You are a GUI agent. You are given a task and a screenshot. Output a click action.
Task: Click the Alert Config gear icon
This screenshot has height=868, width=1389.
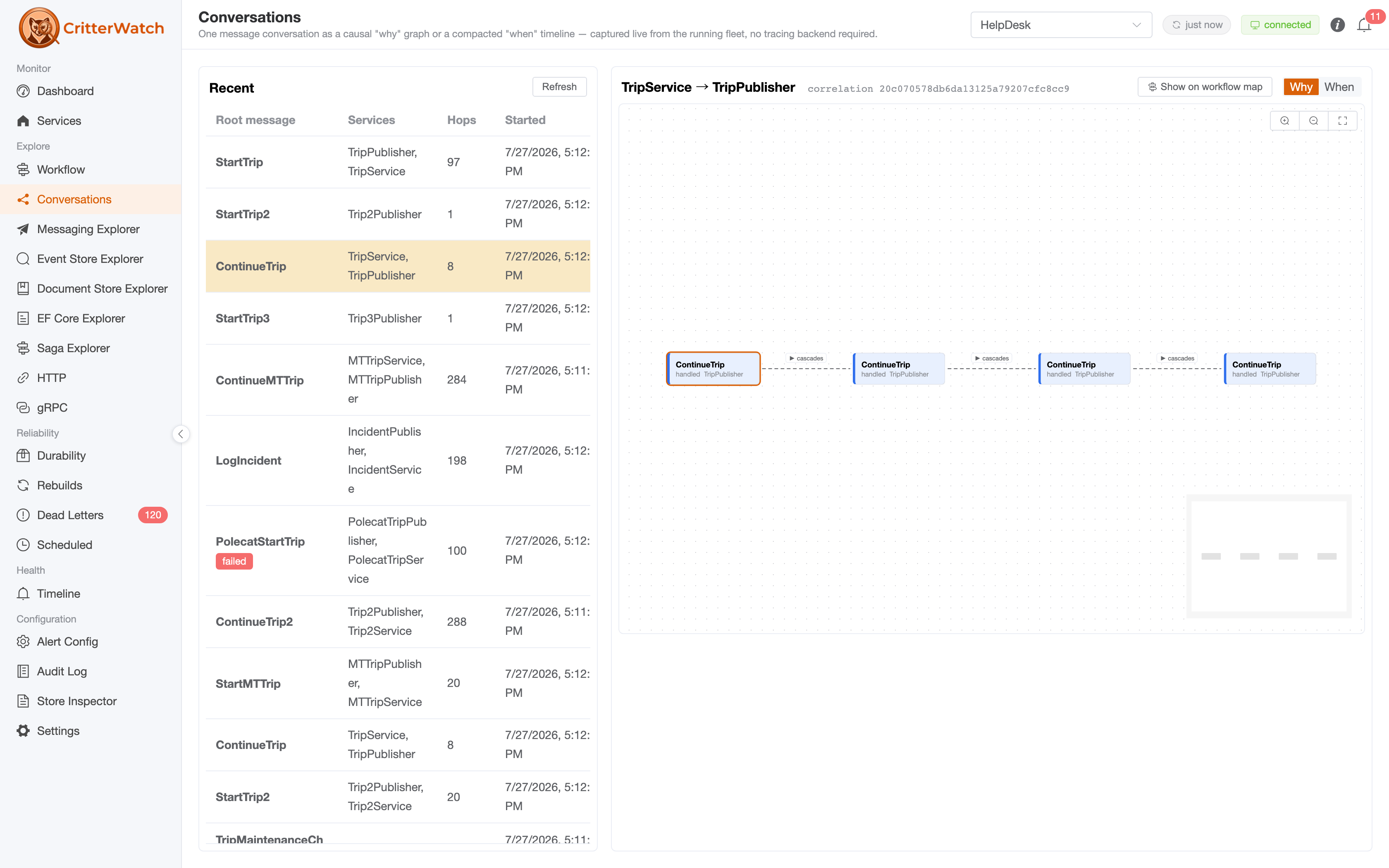tap(23, 642)
